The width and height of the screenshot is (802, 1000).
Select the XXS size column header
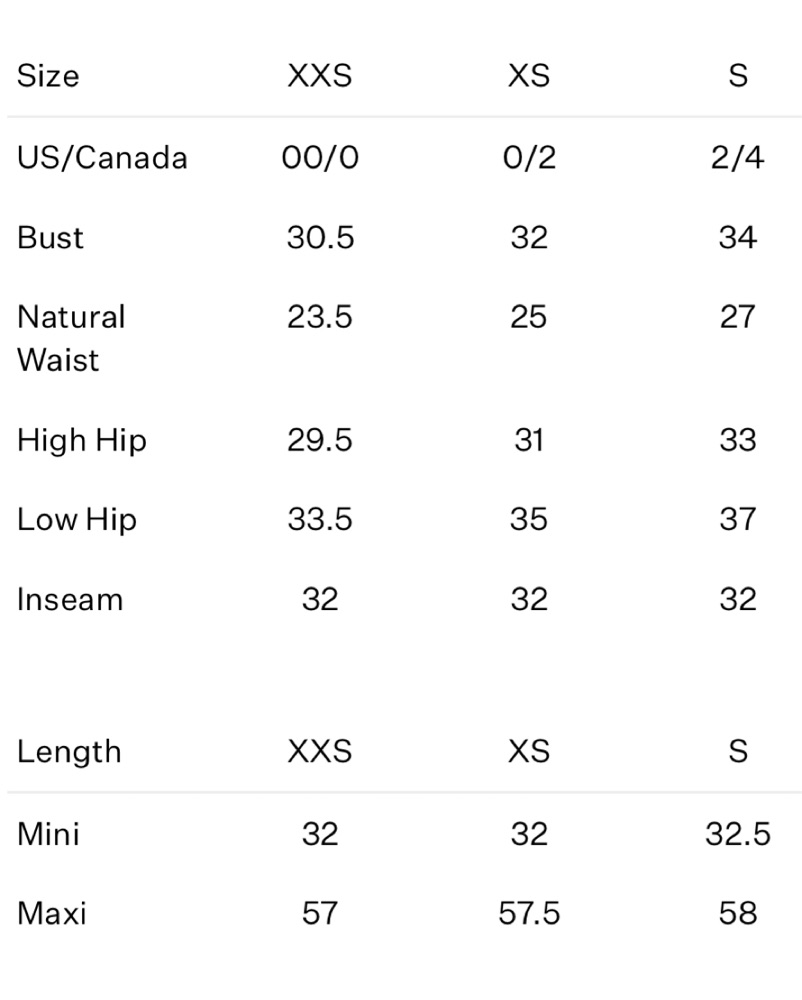pyautogui.click(x=319, y=76)
